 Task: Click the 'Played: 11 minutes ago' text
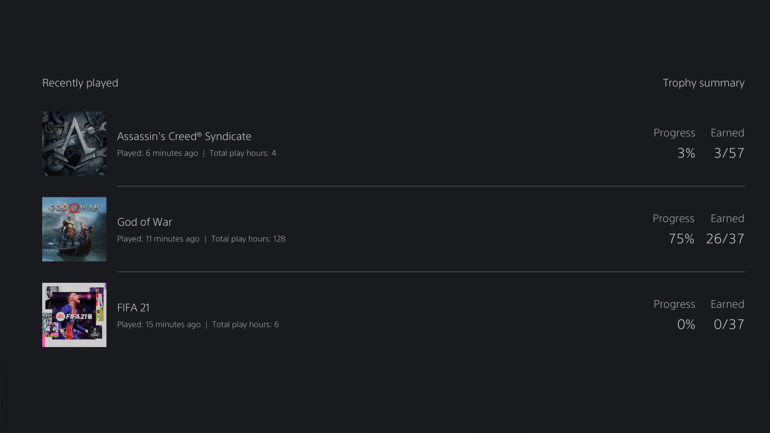pos(158,239)
